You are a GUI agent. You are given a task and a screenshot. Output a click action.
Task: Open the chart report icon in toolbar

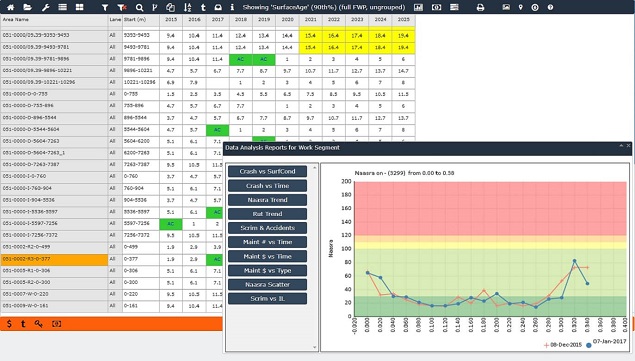pyautogui.click(x=418, y=7)
